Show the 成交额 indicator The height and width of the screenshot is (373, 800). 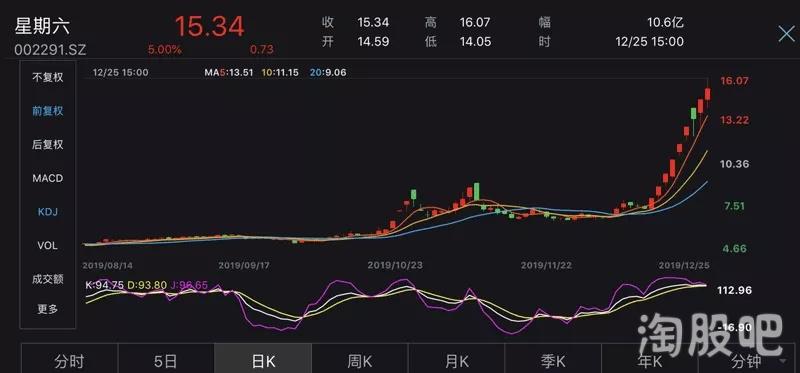(x=48, y=279)
